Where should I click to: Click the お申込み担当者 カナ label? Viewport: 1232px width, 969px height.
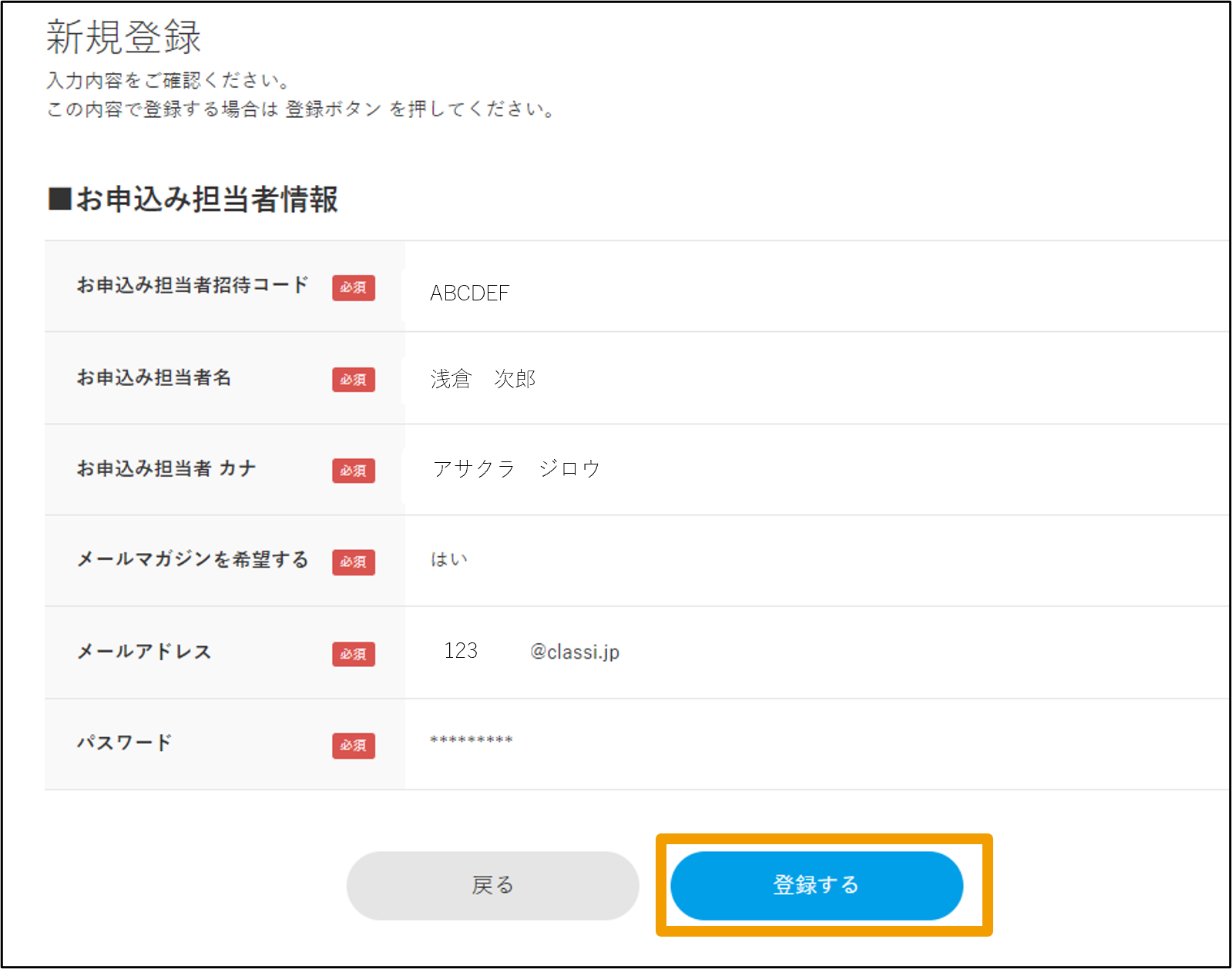click(166, 468)
